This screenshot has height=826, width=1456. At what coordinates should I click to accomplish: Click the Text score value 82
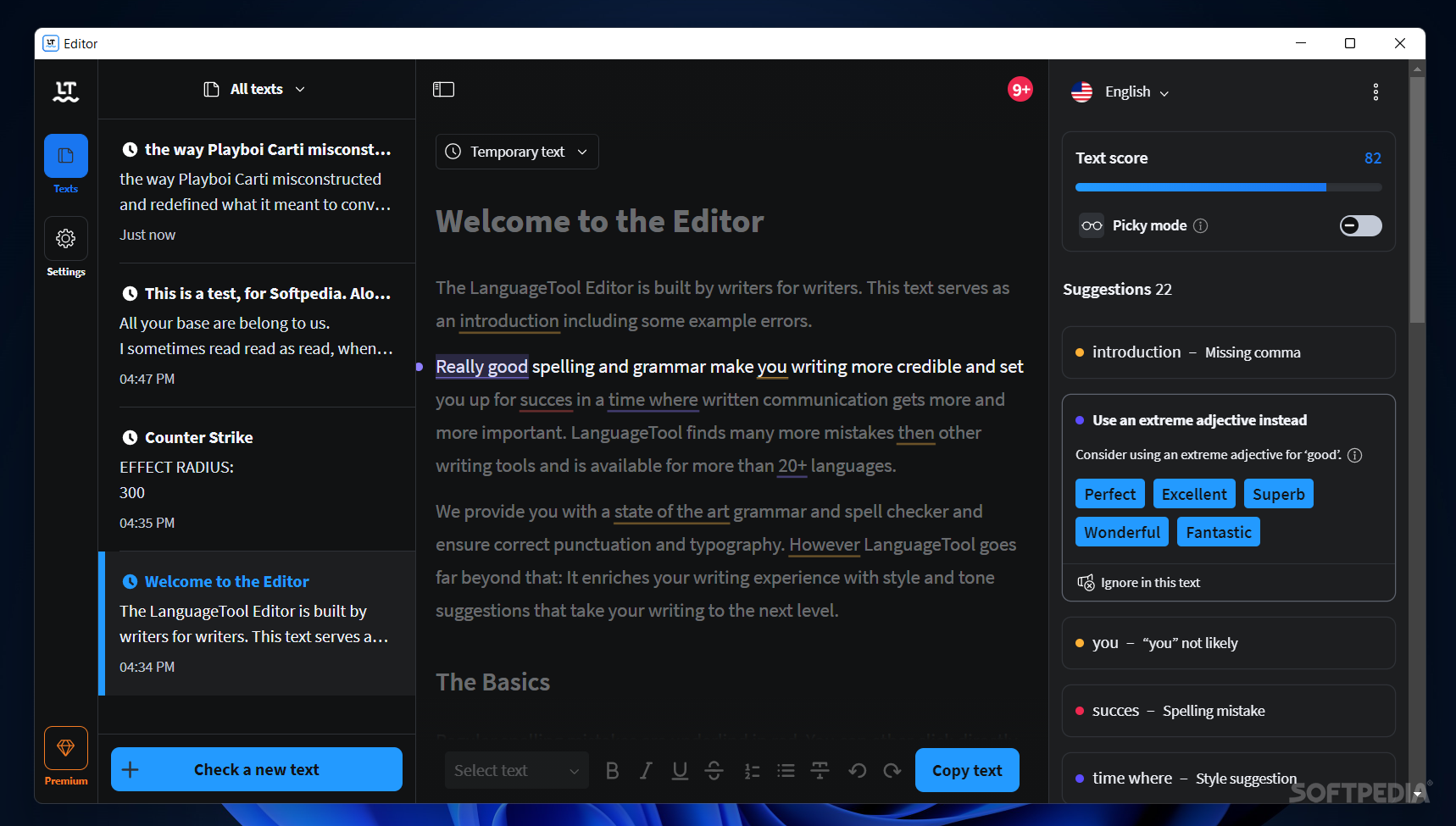pos(1373,158)
